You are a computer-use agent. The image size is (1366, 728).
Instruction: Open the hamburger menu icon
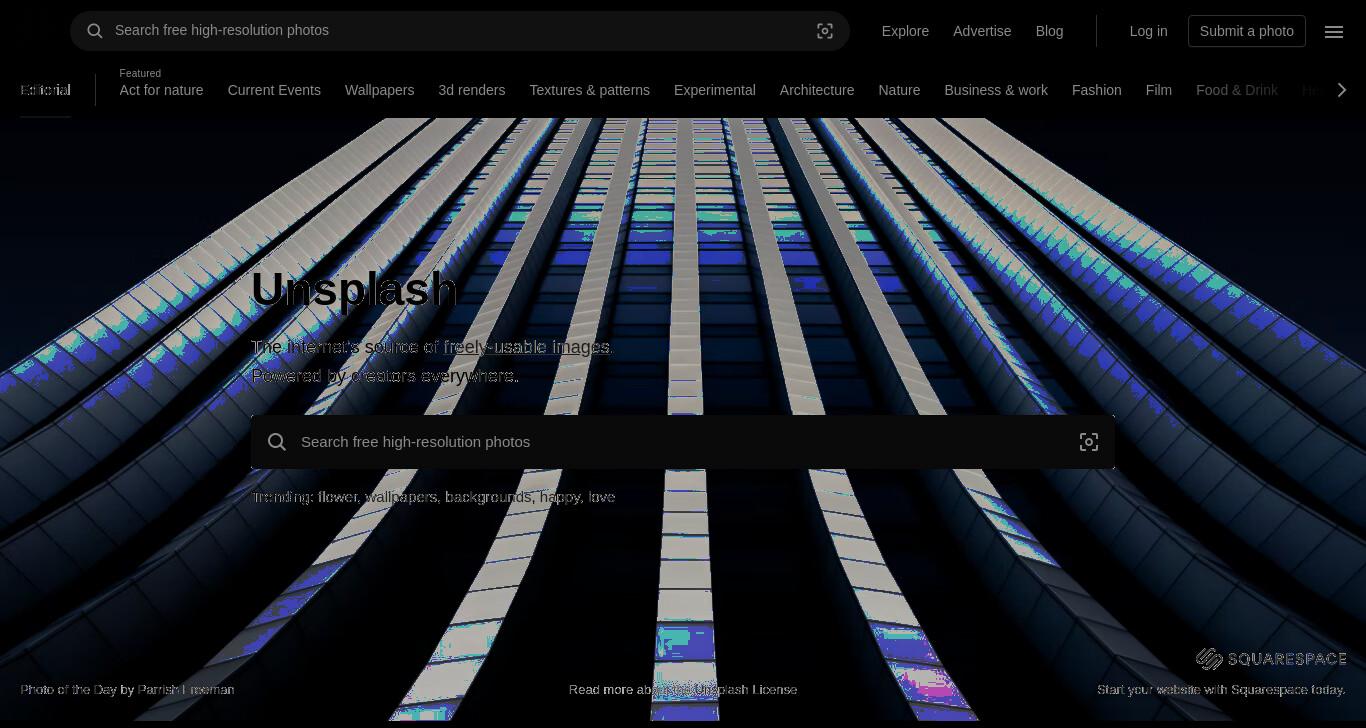pos(1334,31)
